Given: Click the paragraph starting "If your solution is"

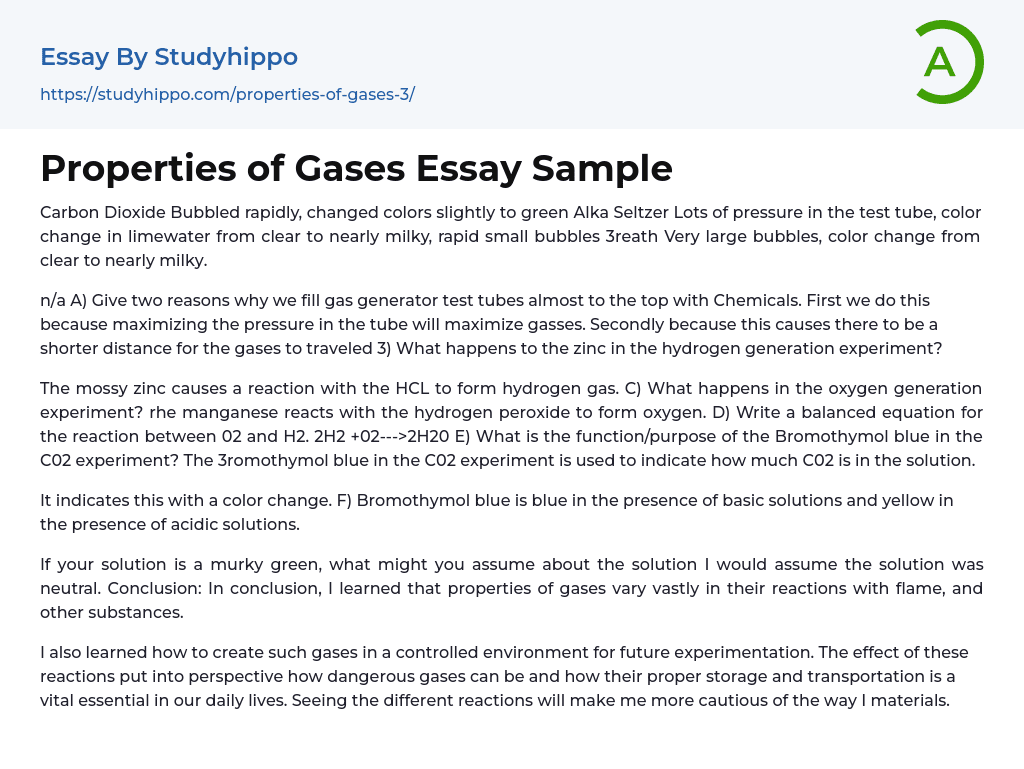Looking at the screenshot, I should 510,588.
